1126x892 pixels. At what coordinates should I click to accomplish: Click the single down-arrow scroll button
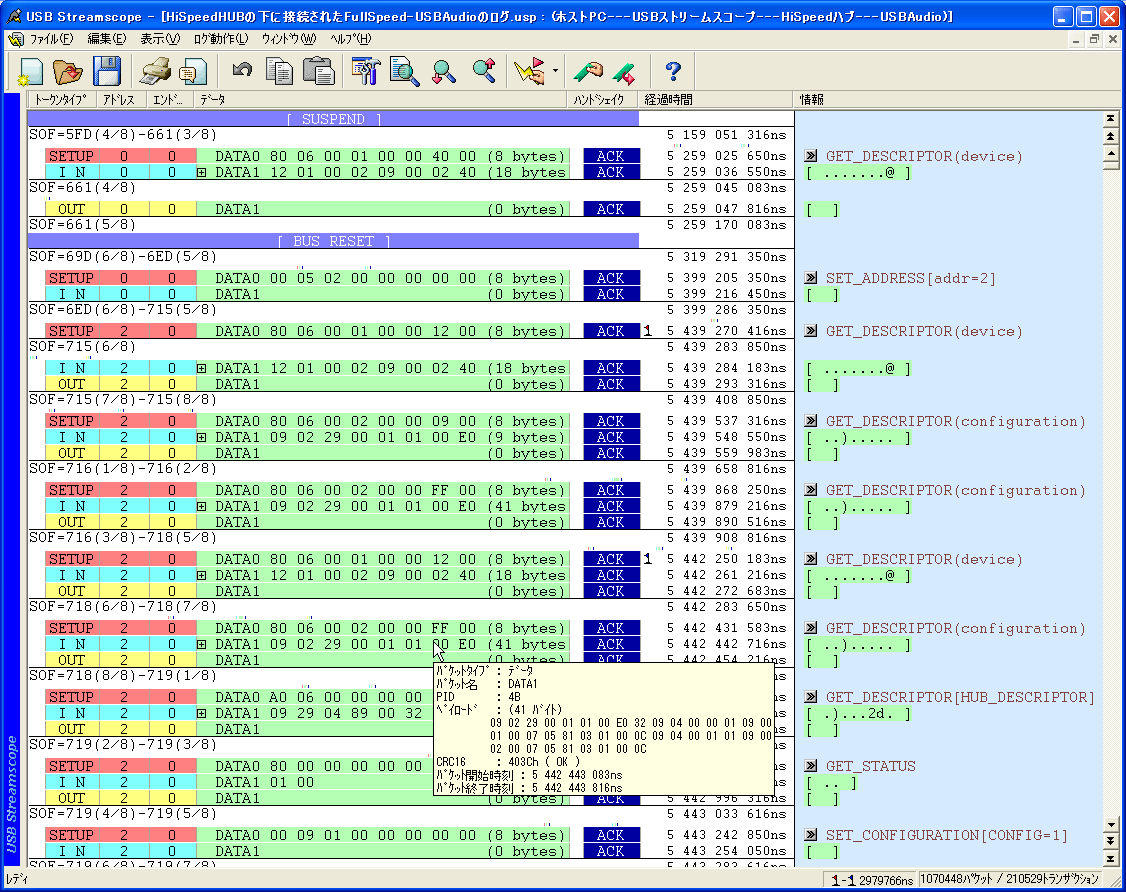pyautogui.click(x=1110, y=825)
